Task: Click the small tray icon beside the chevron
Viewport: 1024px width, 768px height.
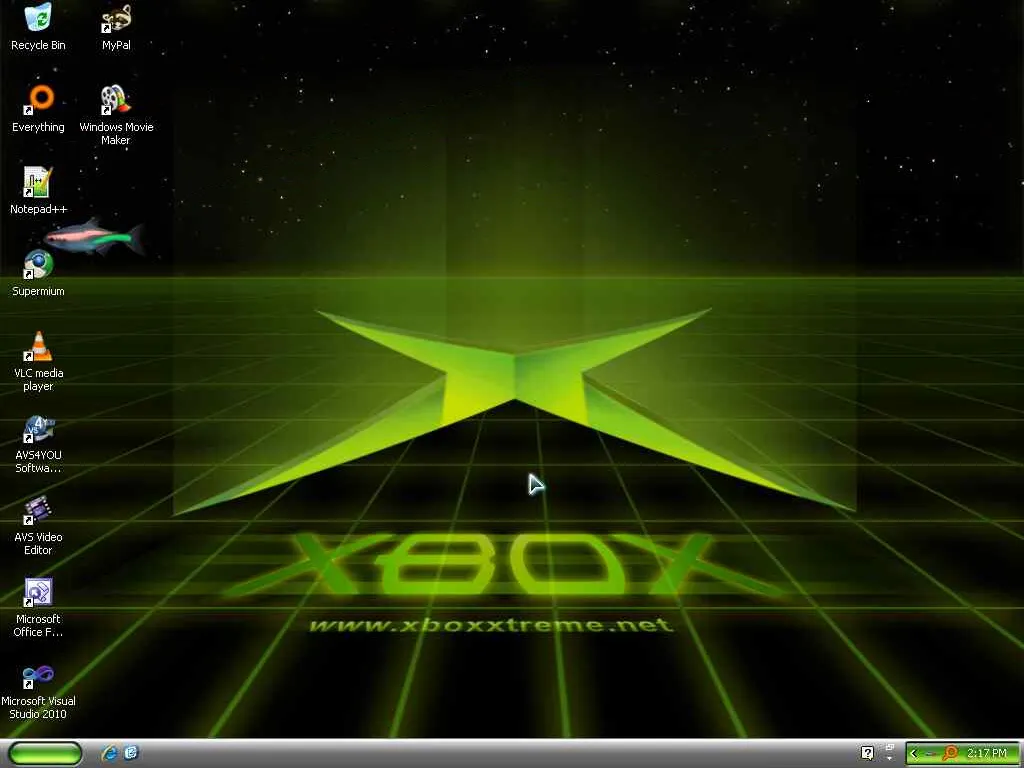Action: [931, 754]
